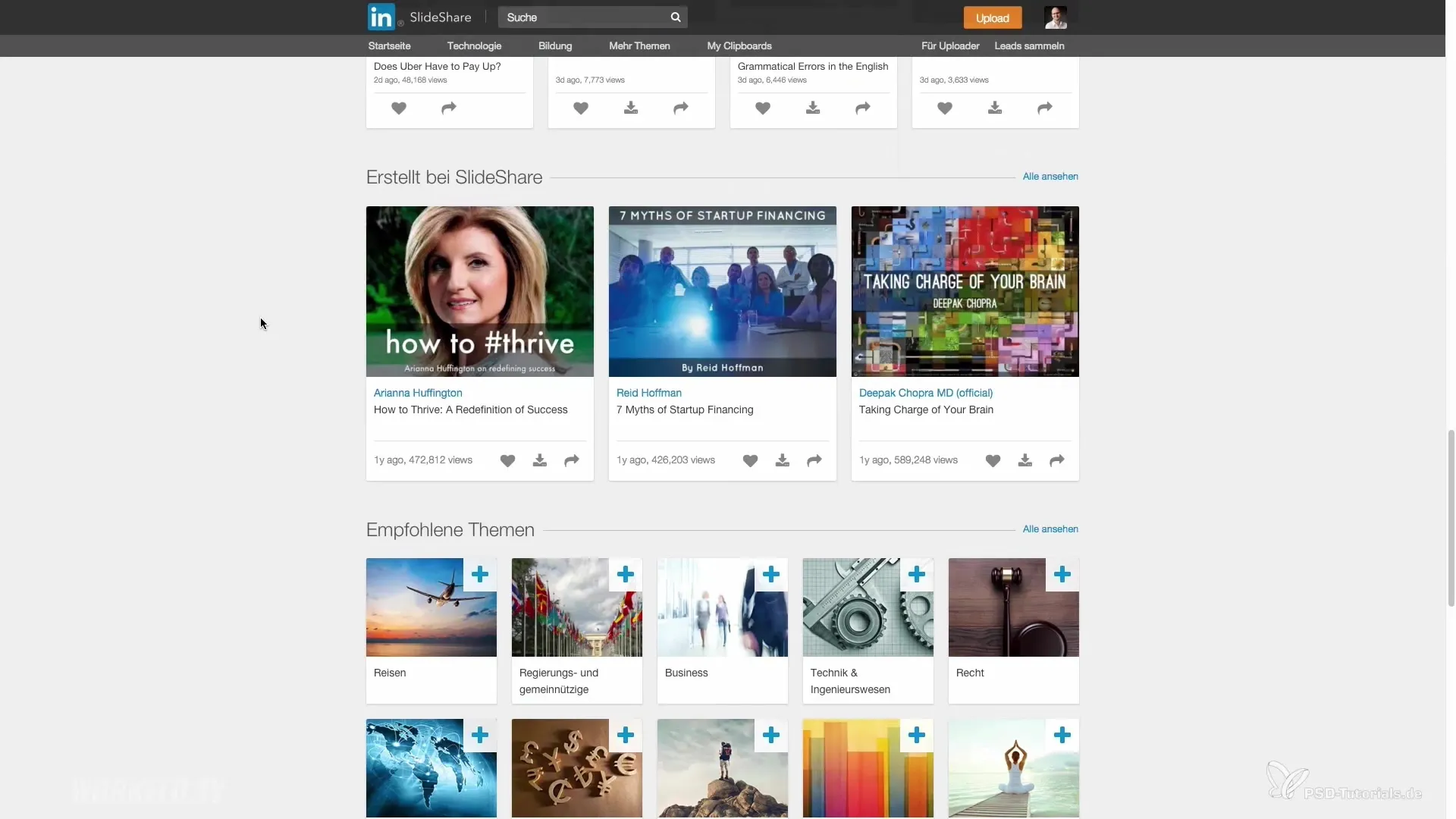This screenshot has width=1456, height=819.
Task: Like the slide with 7,773 views
Action: pos(581,108)
